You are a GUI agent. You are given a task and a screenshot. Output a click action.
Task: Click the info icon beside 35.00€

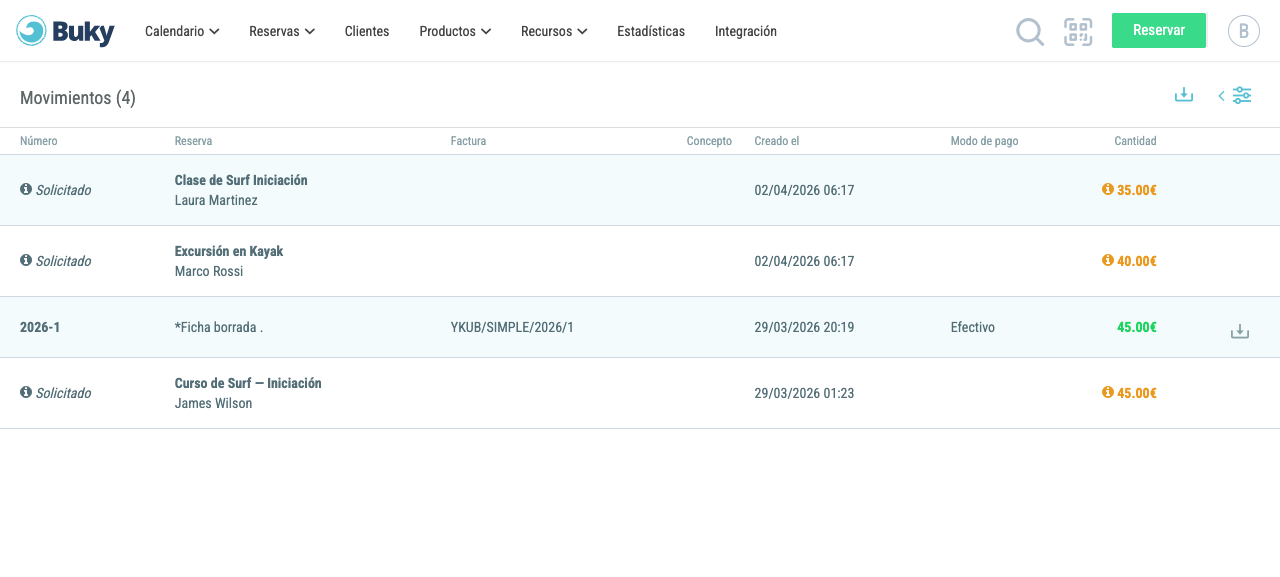tap(1107, 189)
